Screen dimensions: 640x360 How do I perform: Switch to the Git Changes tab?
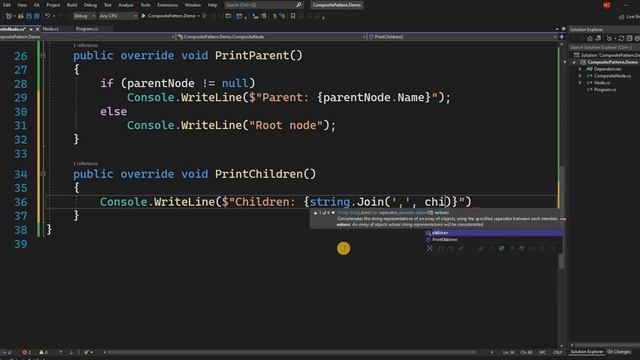pyautogui.click(x=618, y=352)
